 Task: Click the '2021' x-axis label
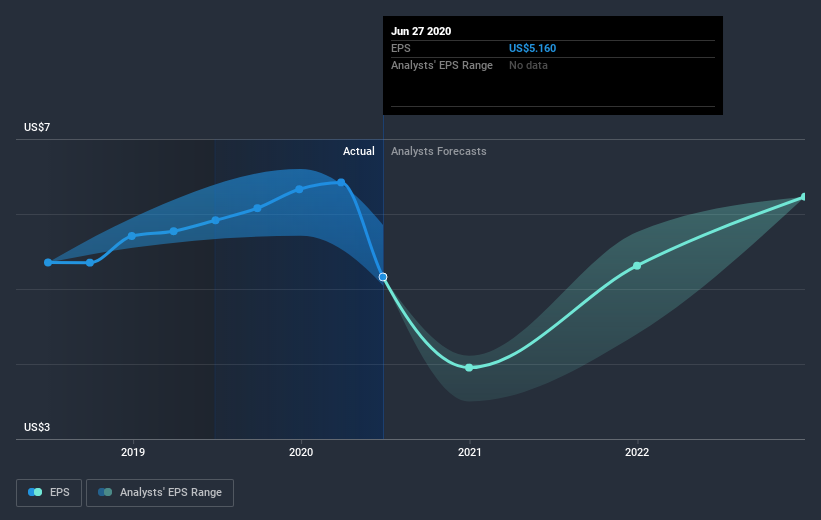(470, 452)
